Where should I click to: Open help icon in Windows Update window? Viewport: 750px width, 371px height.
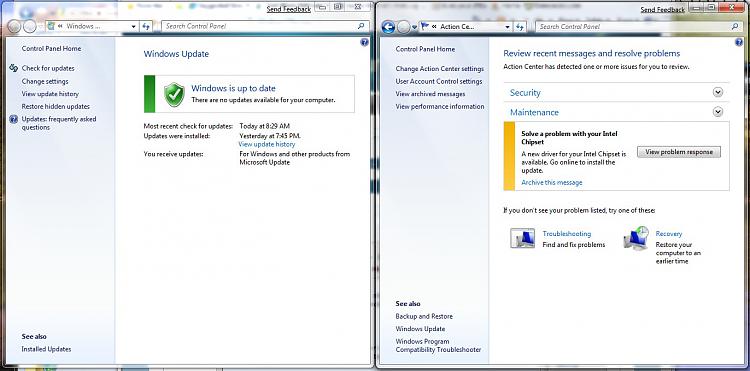[364, 43]
